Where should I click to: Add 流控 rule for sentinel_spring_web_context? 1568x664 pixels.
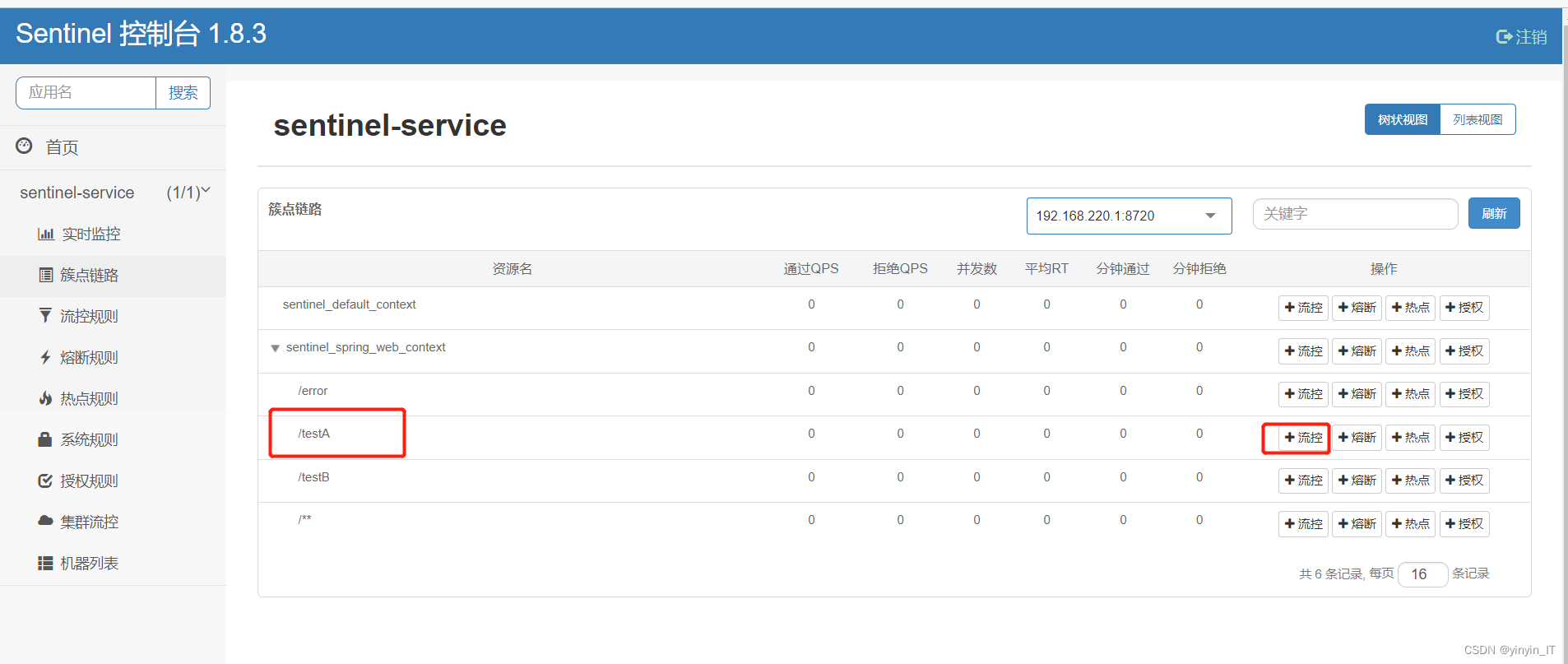(1303, 351)
